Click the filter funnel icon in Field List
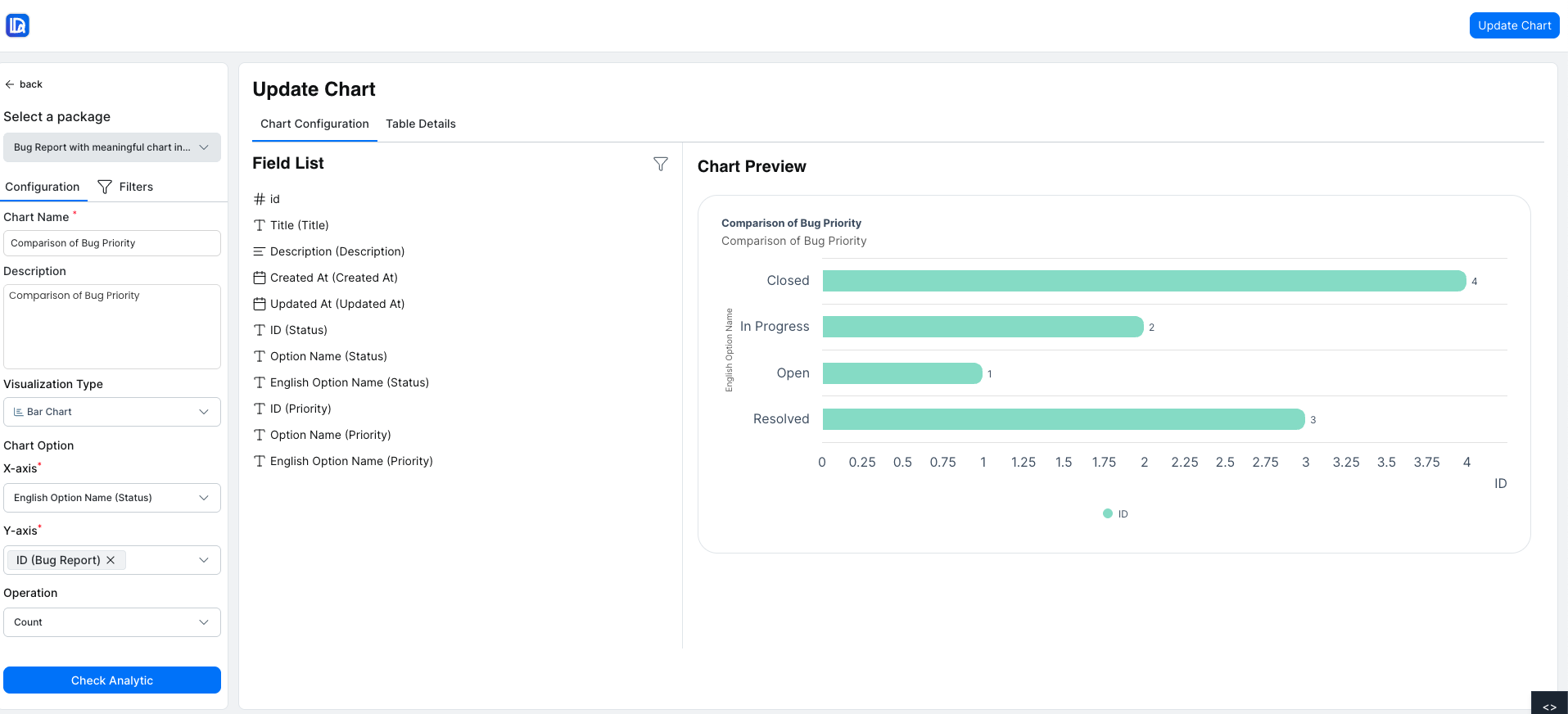 tap(660, 164)
